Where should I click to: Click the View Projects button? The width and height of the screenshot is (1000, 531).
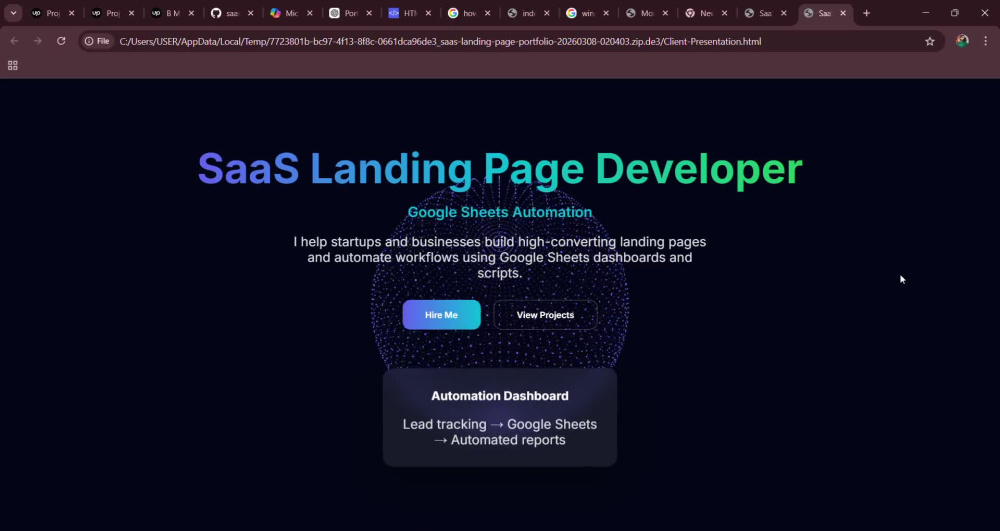(x=545, y=315)
